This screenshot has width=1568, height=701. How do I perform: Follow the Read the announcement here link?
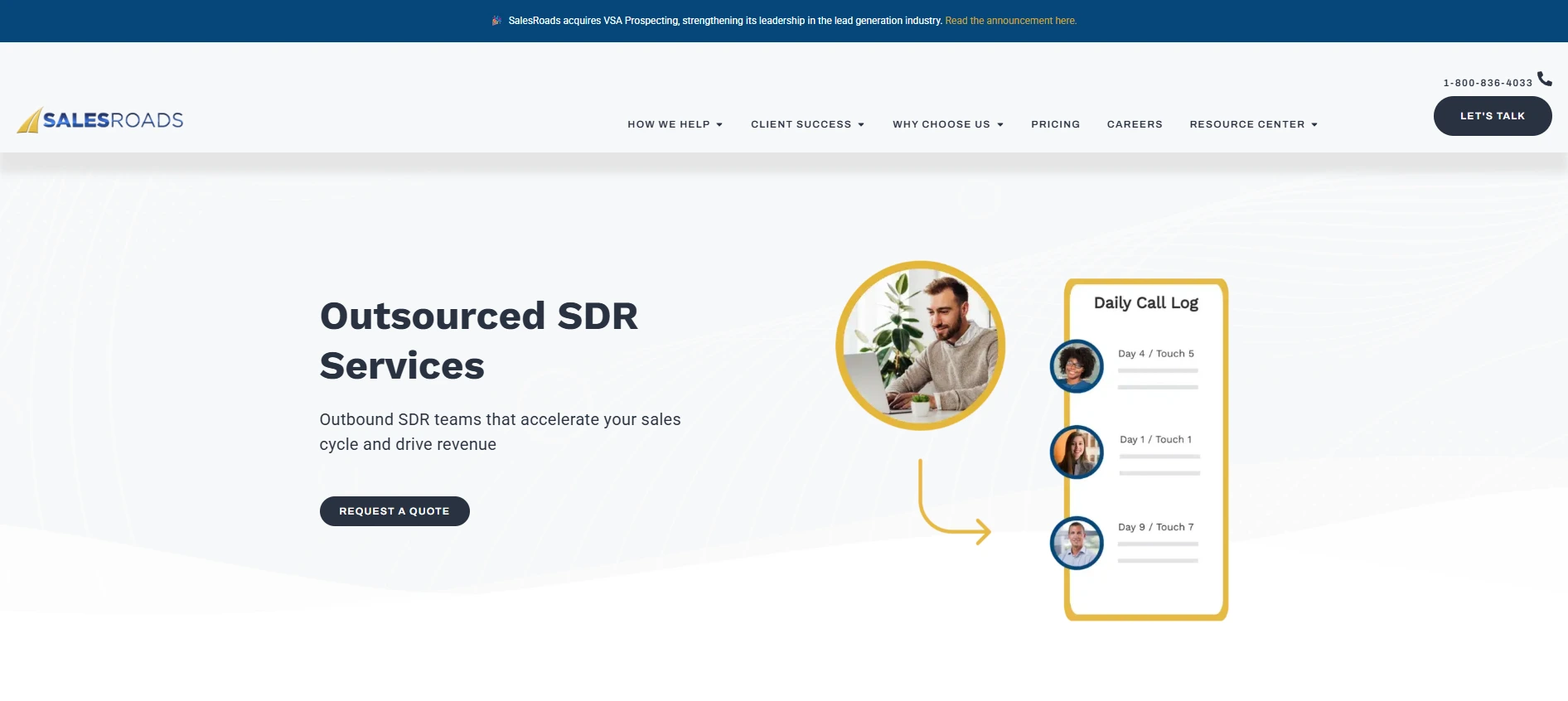(1011, 21)
